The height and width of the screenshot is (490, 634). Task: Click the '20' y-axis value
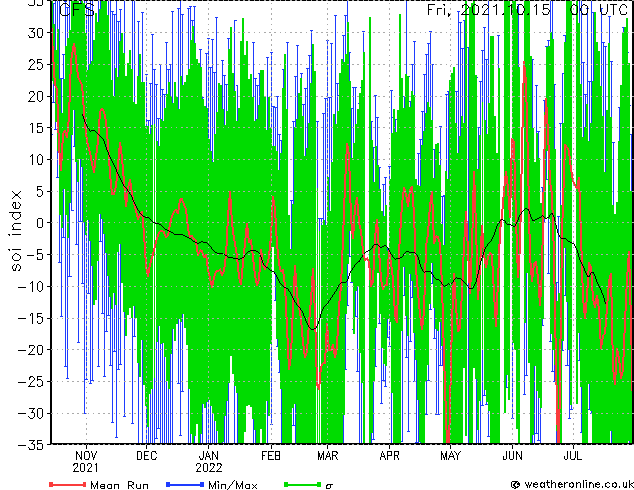[35, 96]
